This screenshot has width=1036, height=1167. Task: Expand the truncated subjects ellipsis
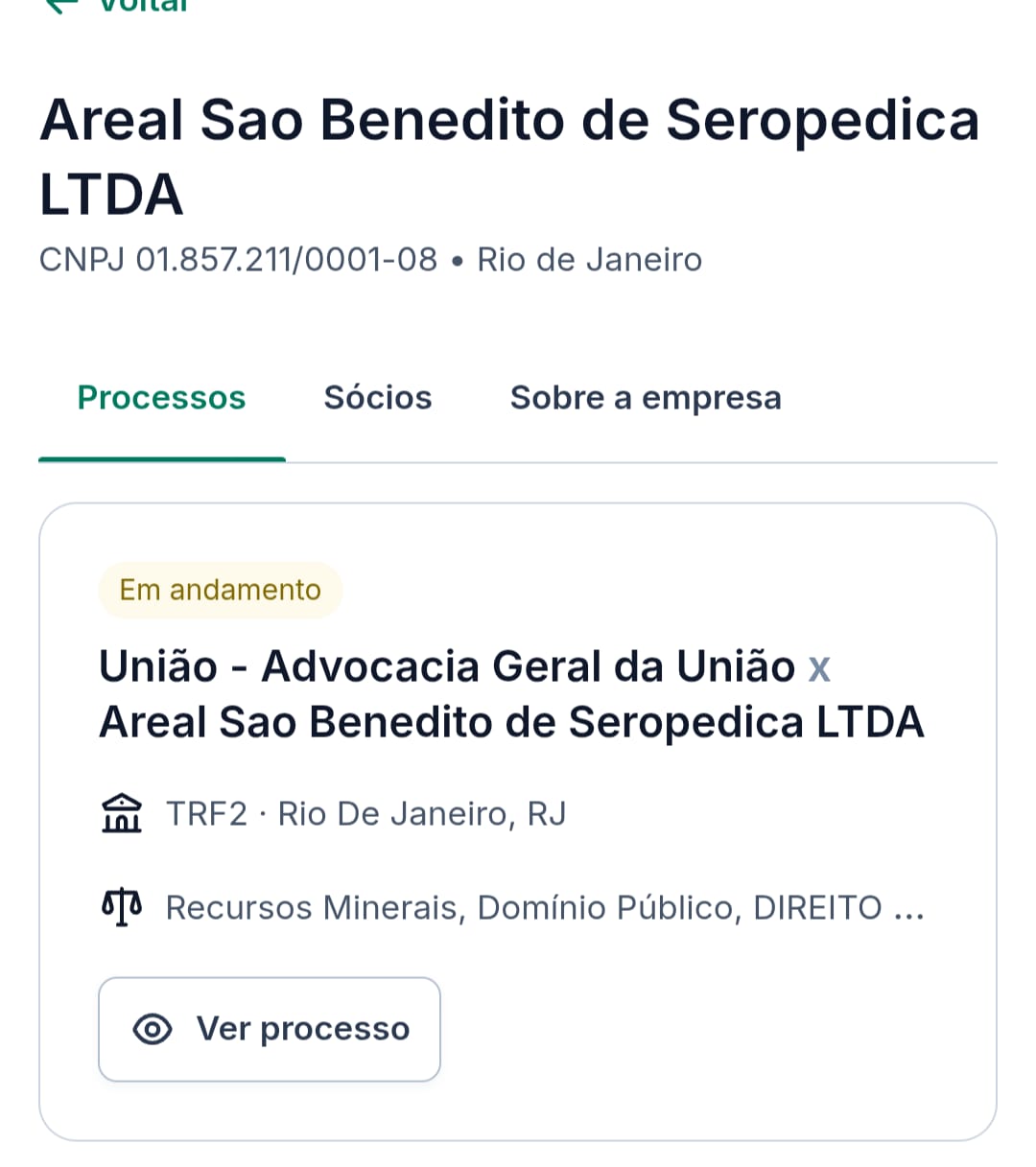[x=907, y=909]
